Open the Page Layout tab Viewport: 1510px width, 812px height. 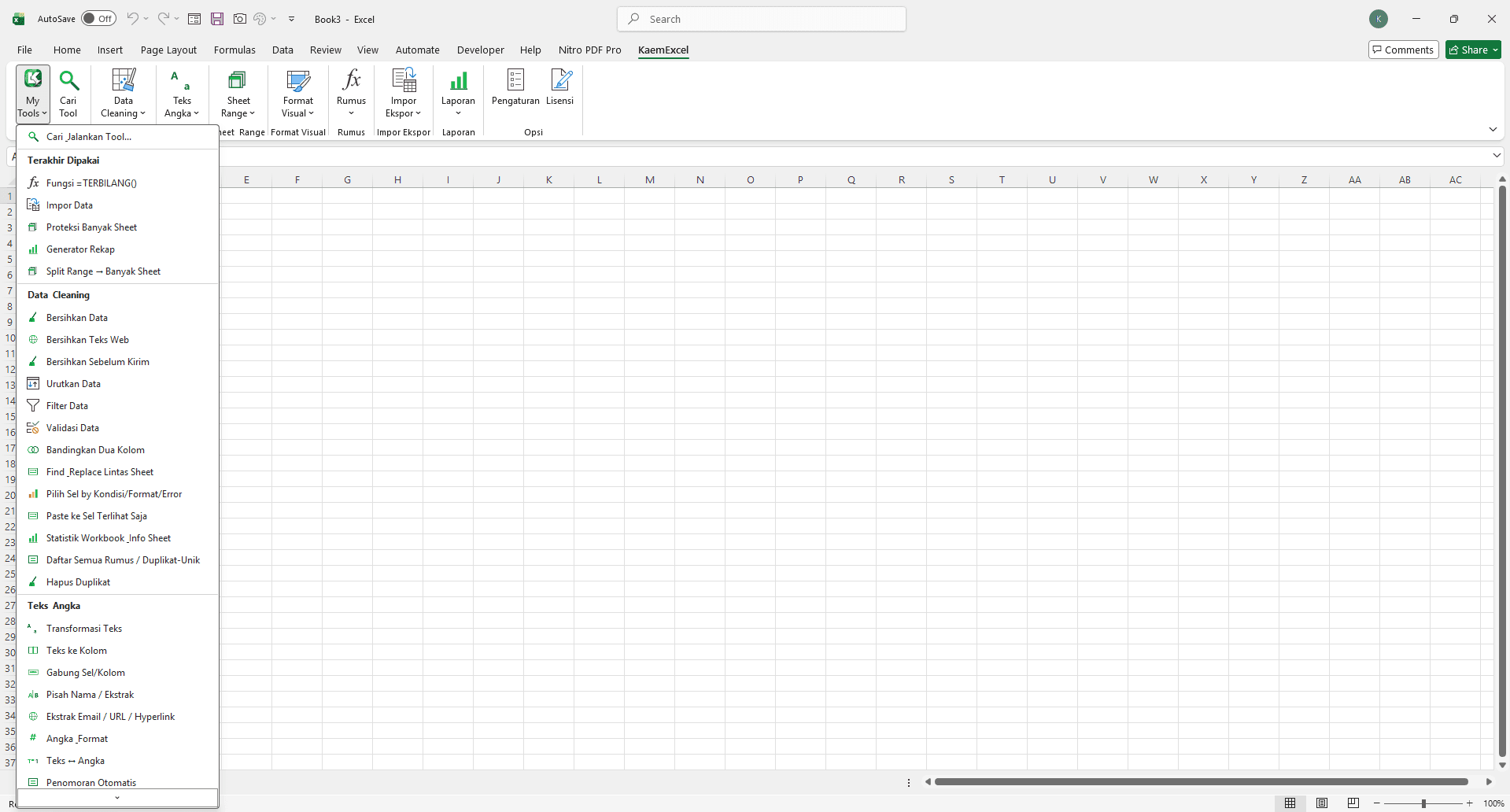click(x=168, y=50)
